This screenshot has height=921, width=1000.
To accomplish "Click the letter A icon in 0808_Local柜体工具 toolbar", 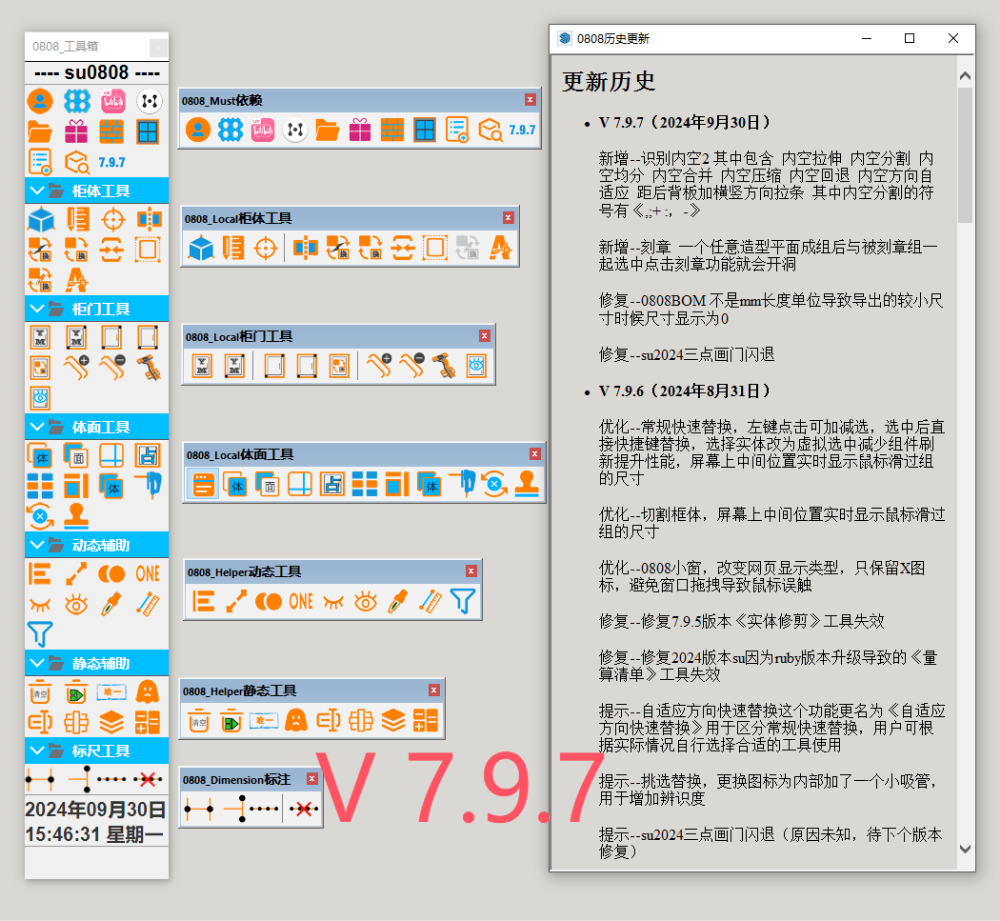I will 500,248.
